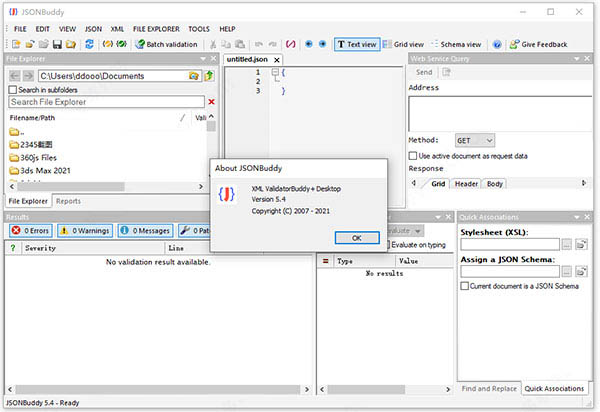
Task: Open the Method GET dropdown
Action: pyautogui.click(x=475, y=141)
